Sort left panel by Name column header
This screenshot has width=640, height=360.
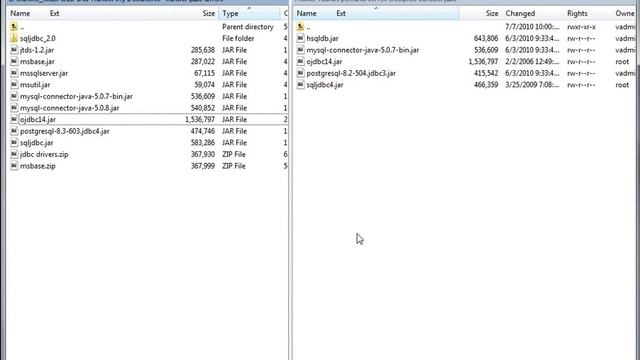tap(20, 13)
